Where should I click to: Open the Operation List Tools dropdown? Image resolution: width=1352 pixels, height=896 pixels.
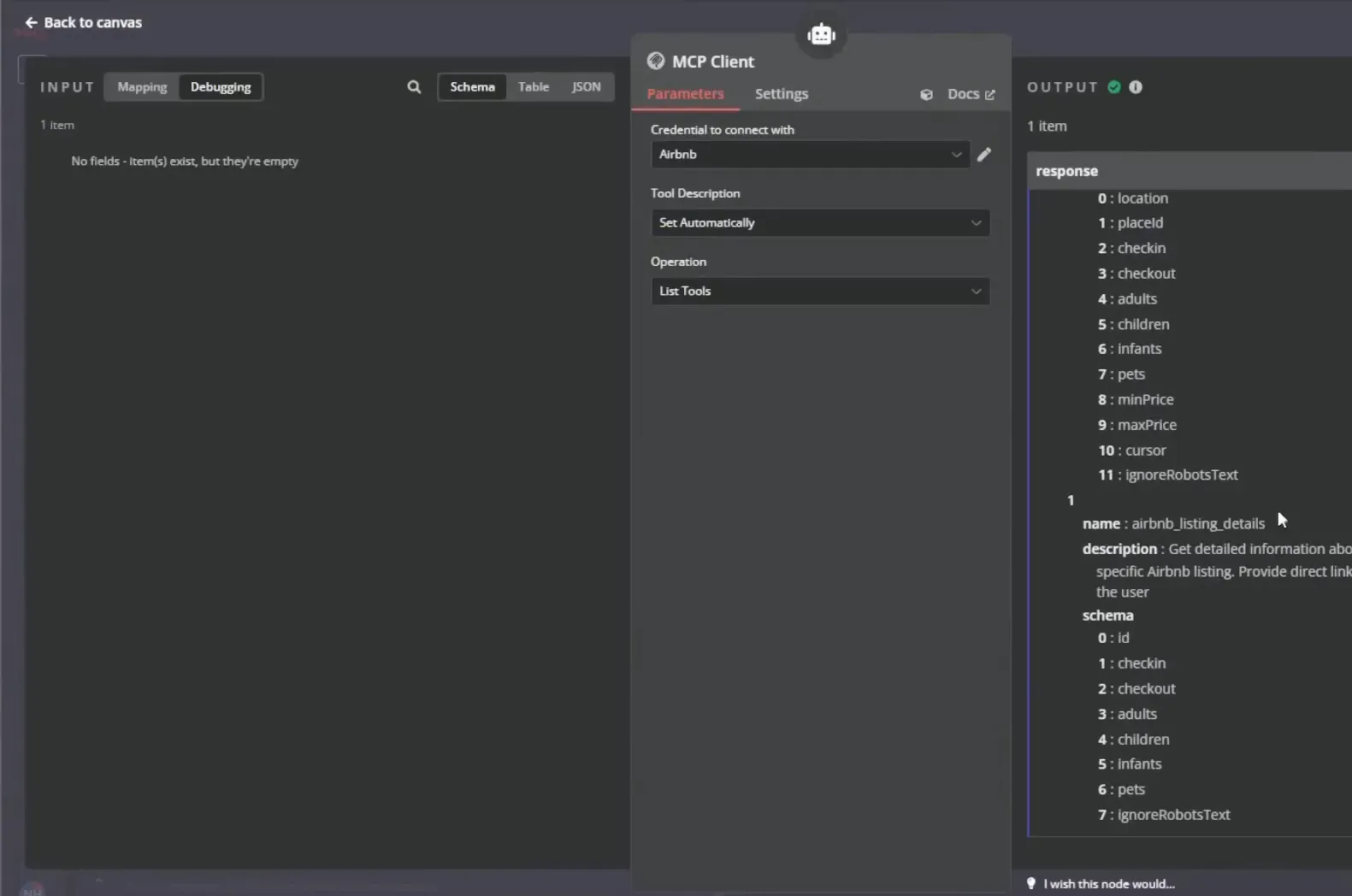point(820,292)
